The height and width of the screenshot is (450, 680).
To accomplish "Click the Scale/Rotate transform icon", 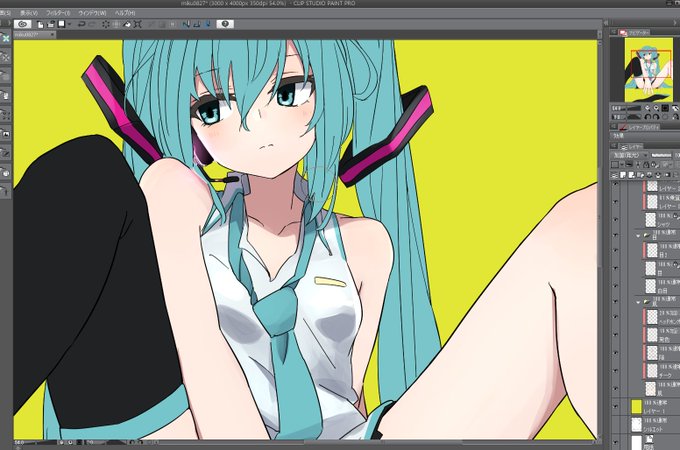I will click(x=138, y=24).
